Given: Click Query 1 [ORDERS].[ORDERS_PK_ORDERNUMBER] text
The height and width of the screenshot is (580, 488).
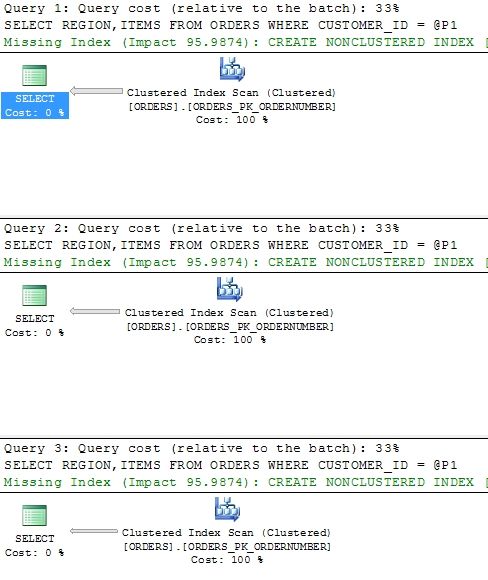Looking at the screenshot, I should click(232, 107).
